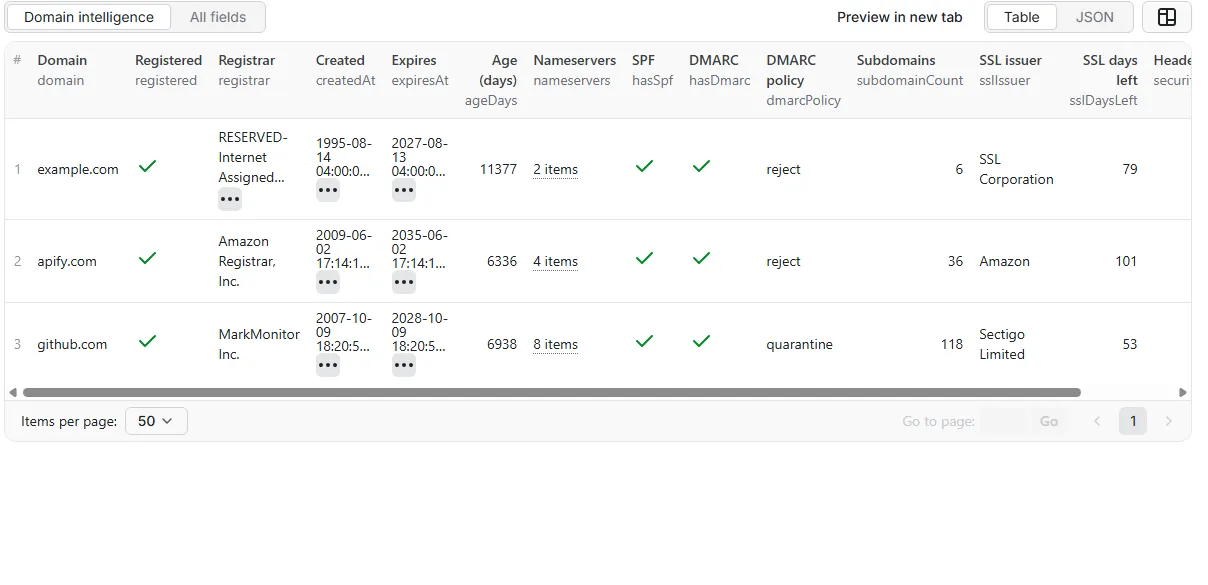Expand Created date ellipsis for example.com

[328, 191]
